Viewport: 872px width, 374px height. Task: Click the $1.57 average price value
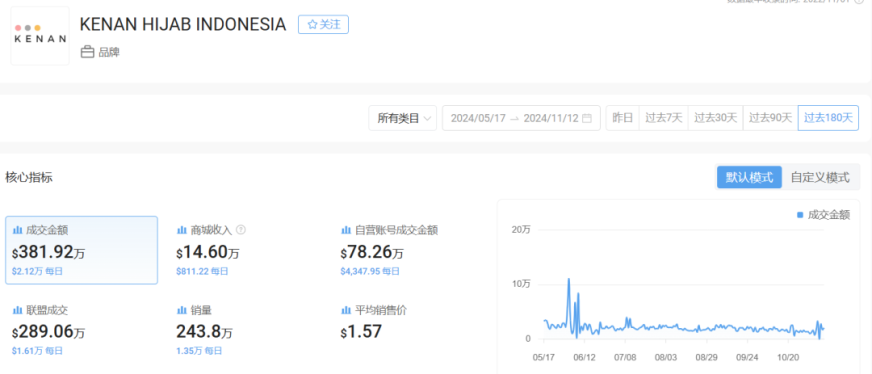[361, 332]
